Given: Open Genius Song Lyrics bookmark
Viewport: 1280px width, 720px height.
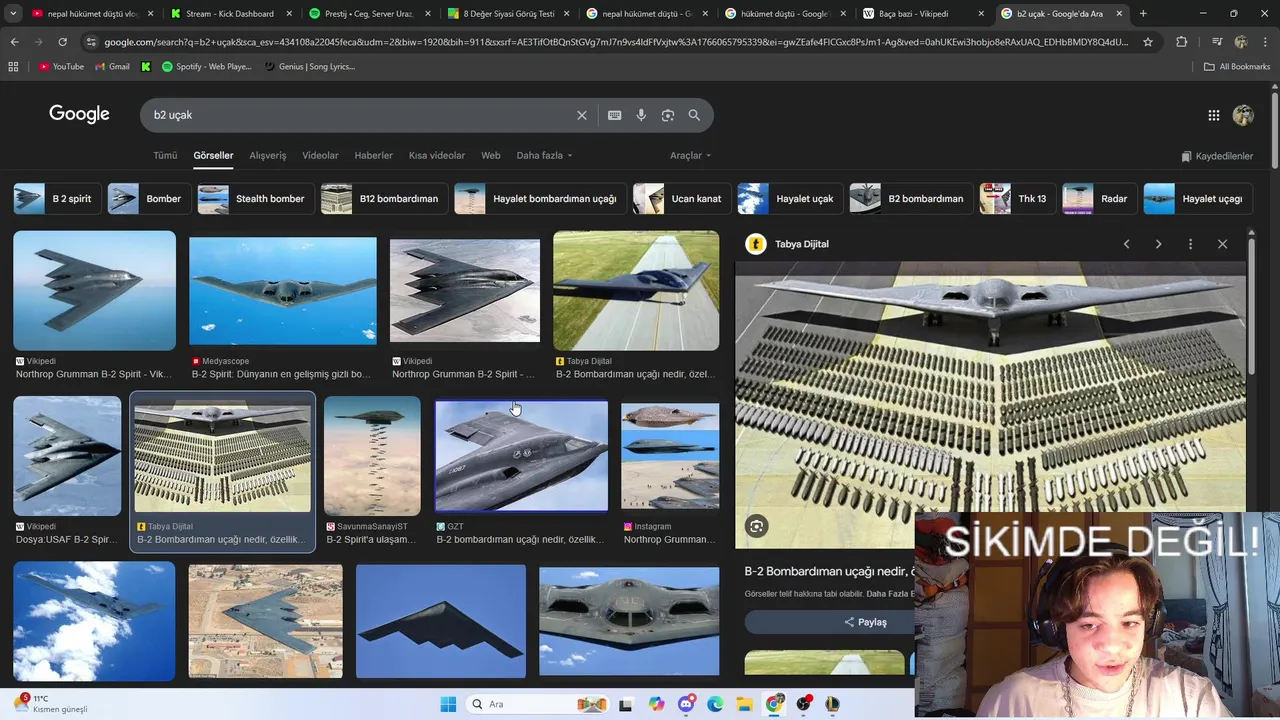Looking at the screenshot, I should tap(309, 66).
